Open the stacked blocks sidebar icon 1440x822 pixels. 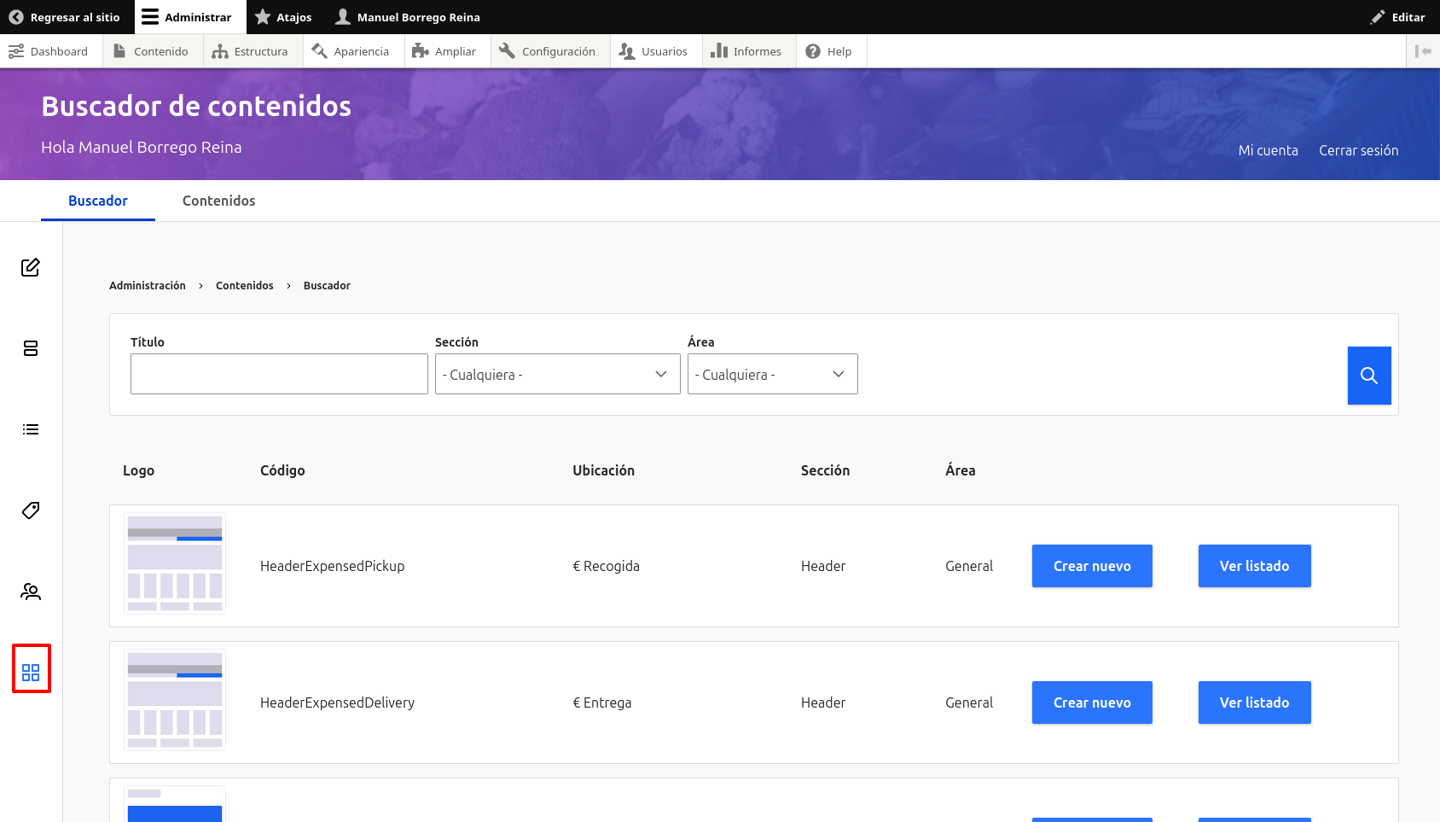pos(31,348)
